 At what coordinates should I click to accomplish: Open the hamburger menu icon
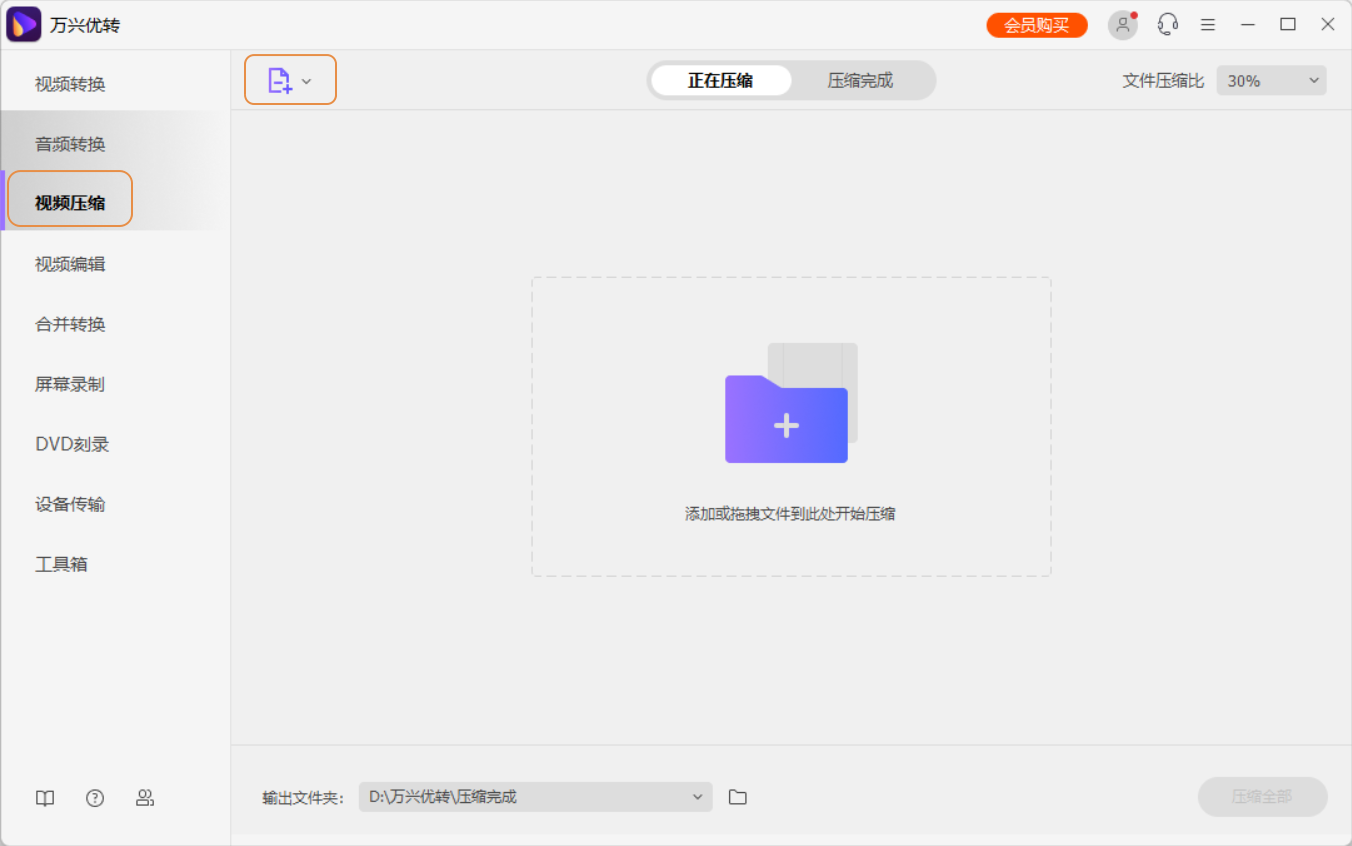pyautogui.click(x=1207, y=24)
